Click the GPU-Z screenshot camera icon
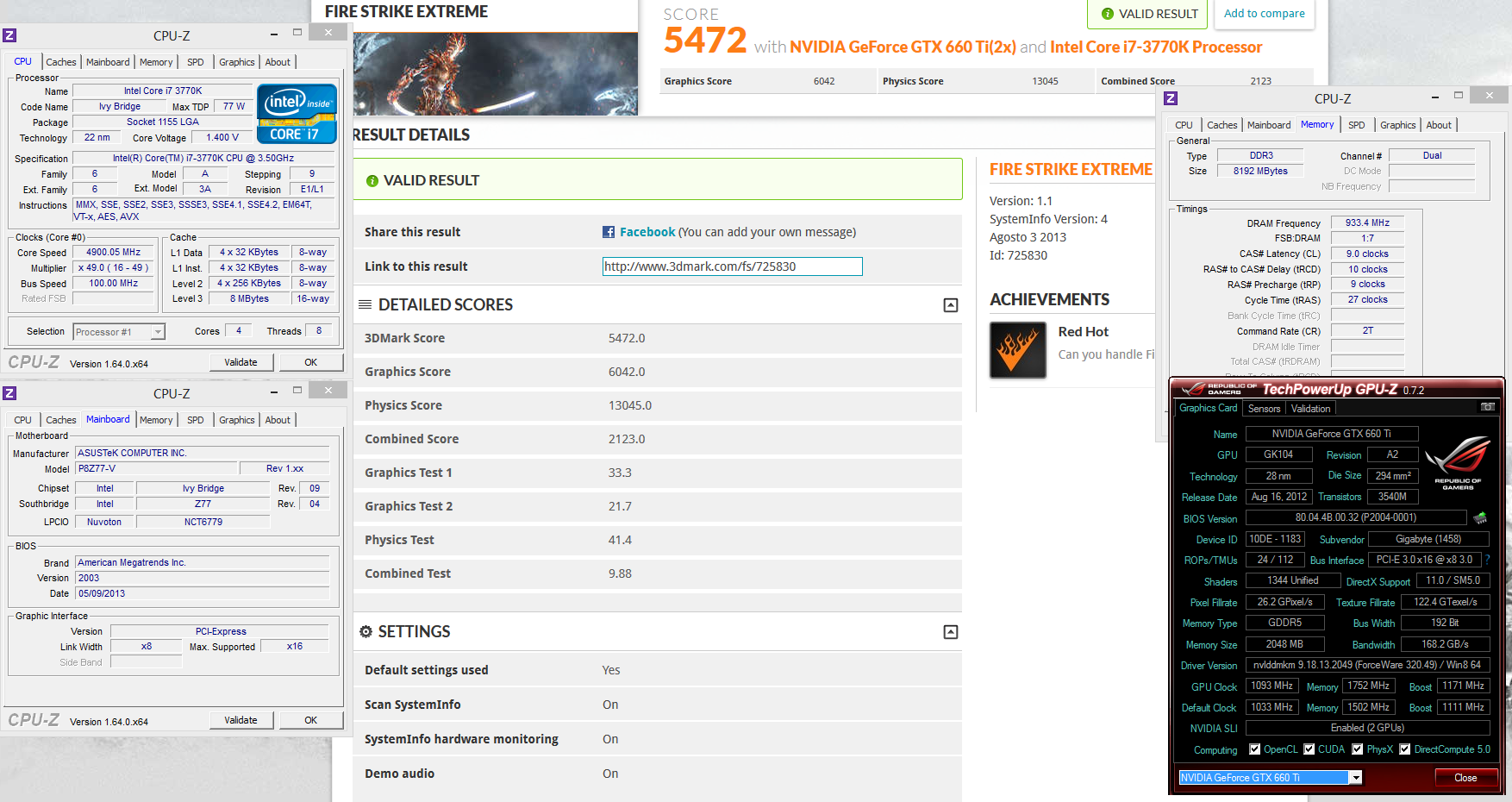This screenshot has width=1512, height=802. coord(1487,407)
